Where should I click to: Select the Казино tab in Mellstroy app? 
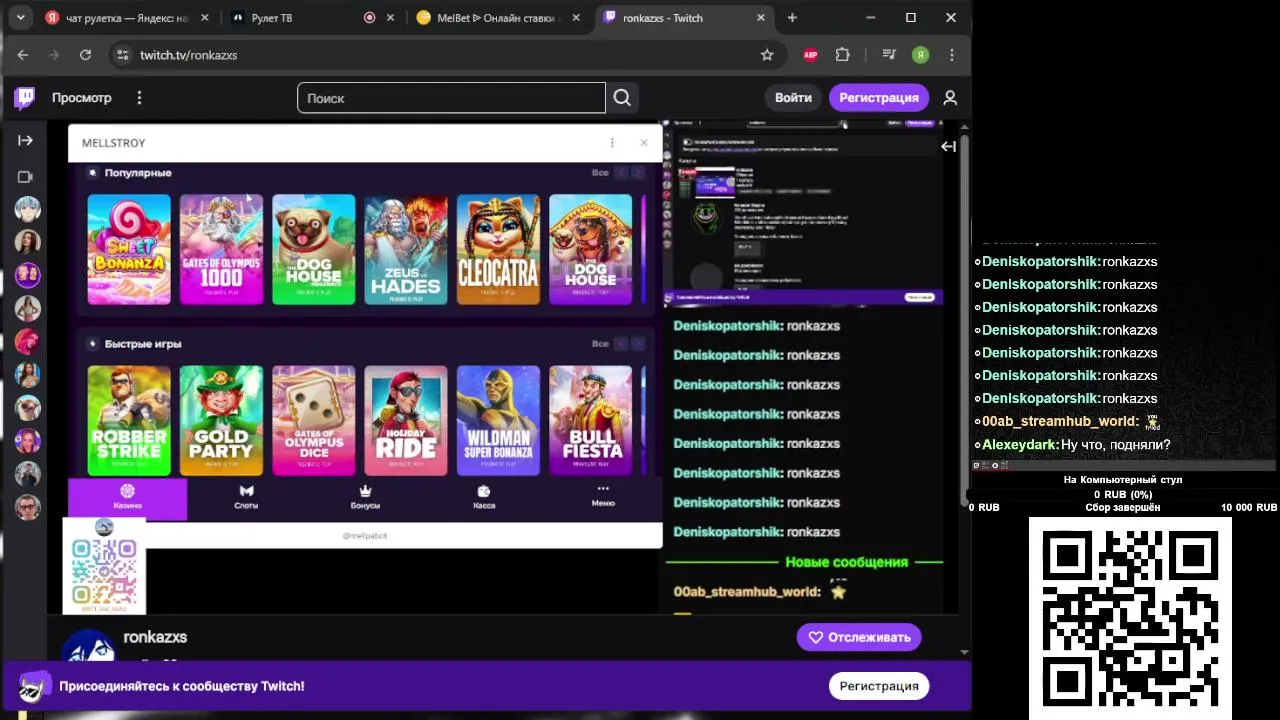click(127, 497)
